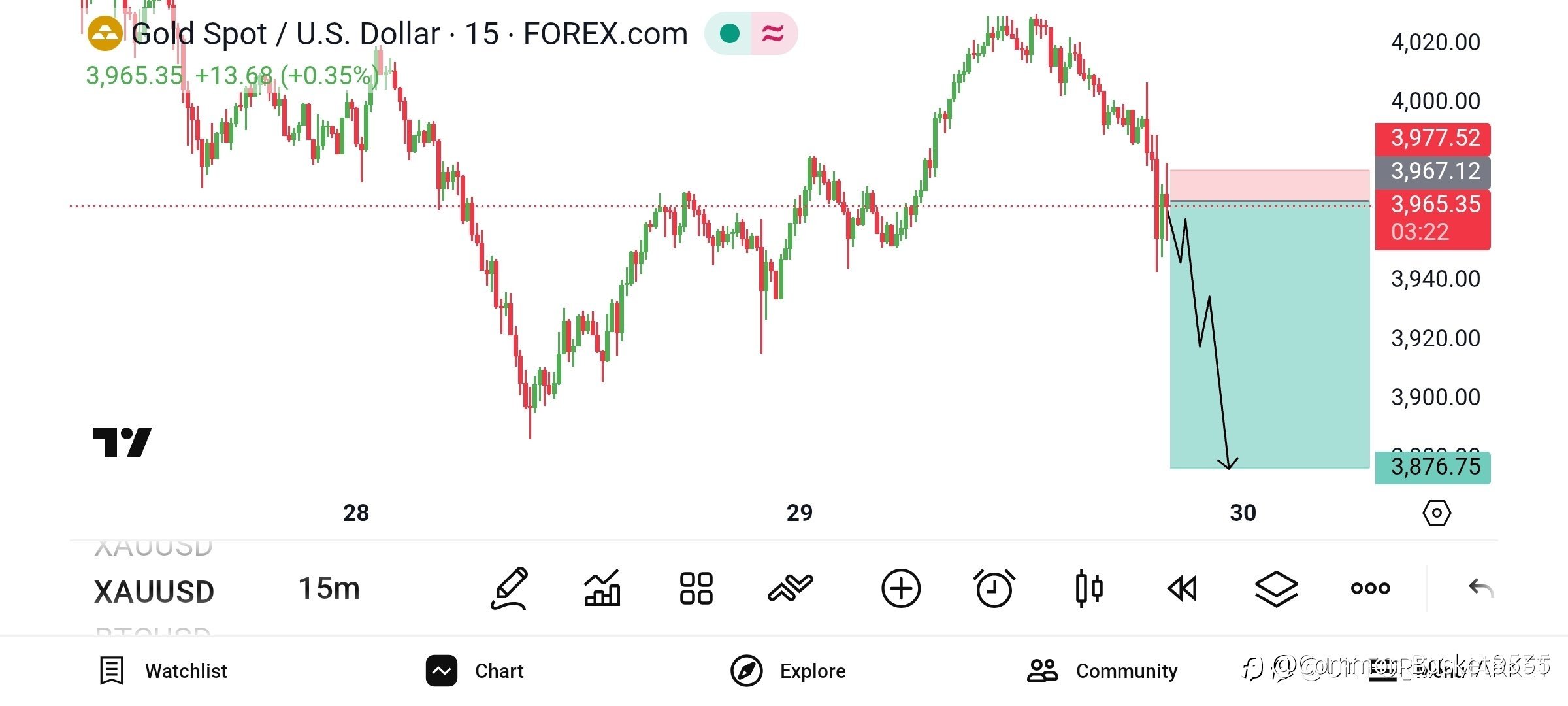Open the XAUUSD symbol picker
The height and width of the screenshot is (706, 1568).
(154, 592)
